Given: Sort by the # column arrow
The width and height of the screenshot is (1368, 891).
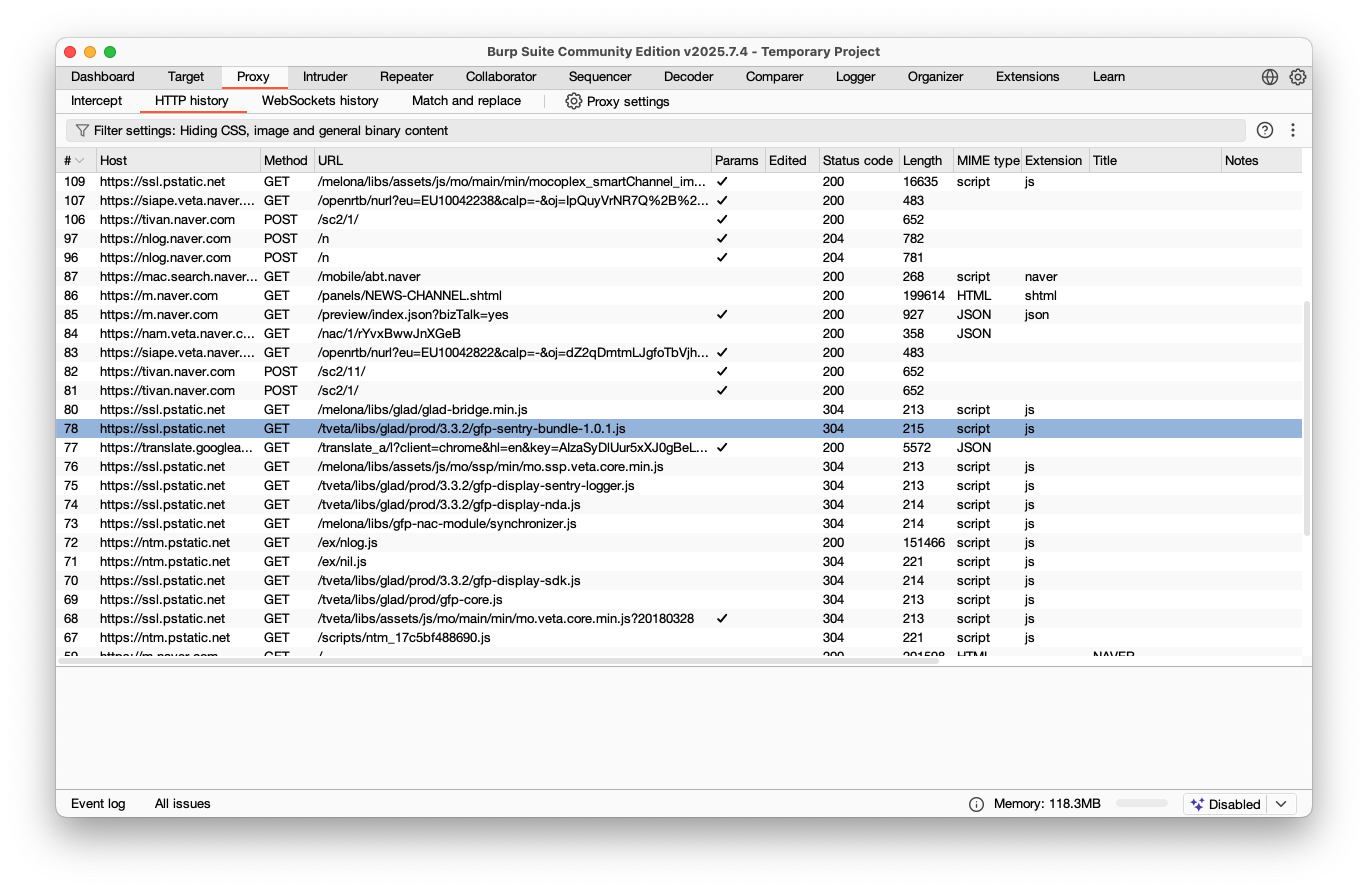Looking at the screenshot, I should [80, 161].
